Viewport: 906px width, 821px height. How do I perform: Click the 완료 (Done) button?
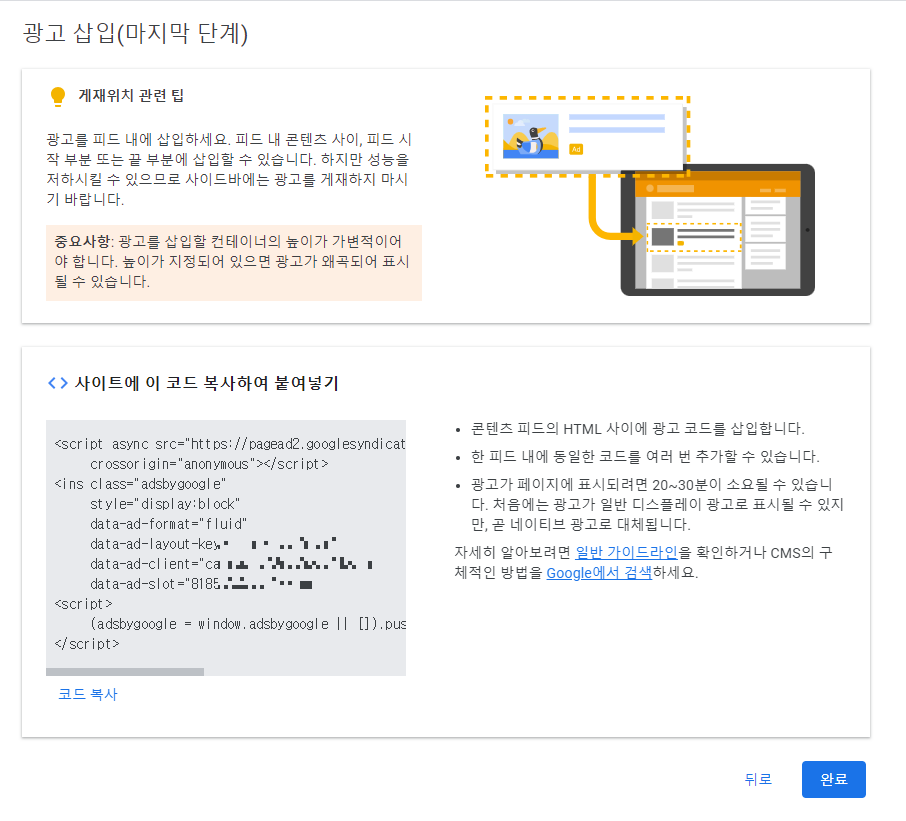(833, 779)
